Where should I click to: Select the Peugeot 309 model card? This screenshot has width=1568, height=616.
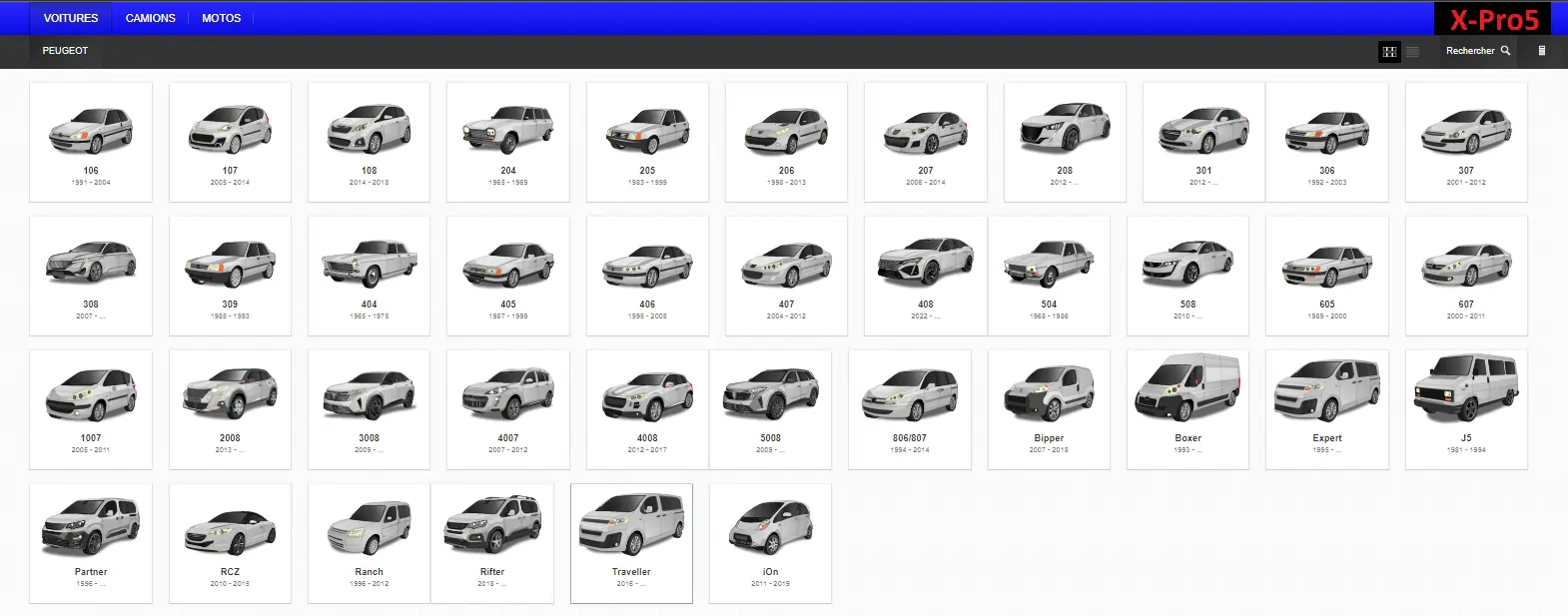pyautogui.click(x=230, y=276)
